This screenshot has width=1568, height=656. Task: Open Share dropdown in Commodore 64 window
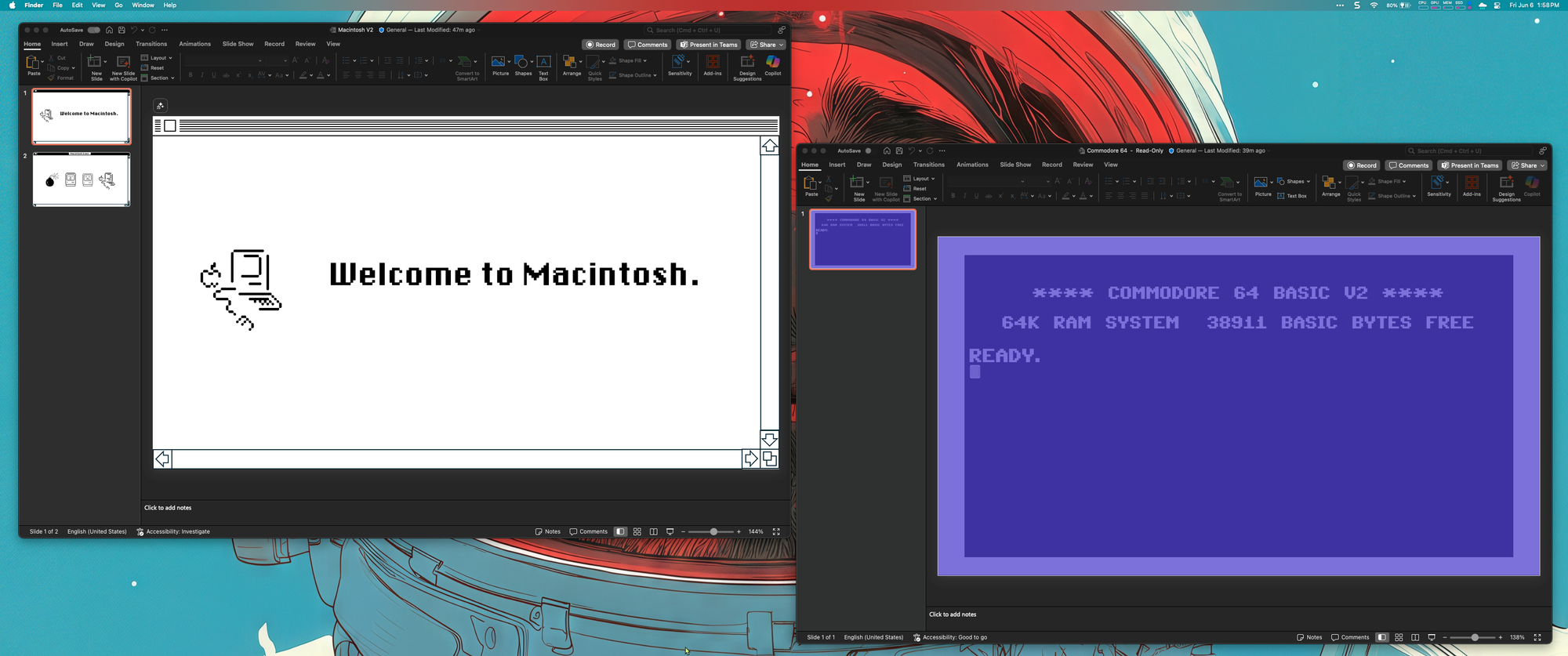tap(1527, 165)
